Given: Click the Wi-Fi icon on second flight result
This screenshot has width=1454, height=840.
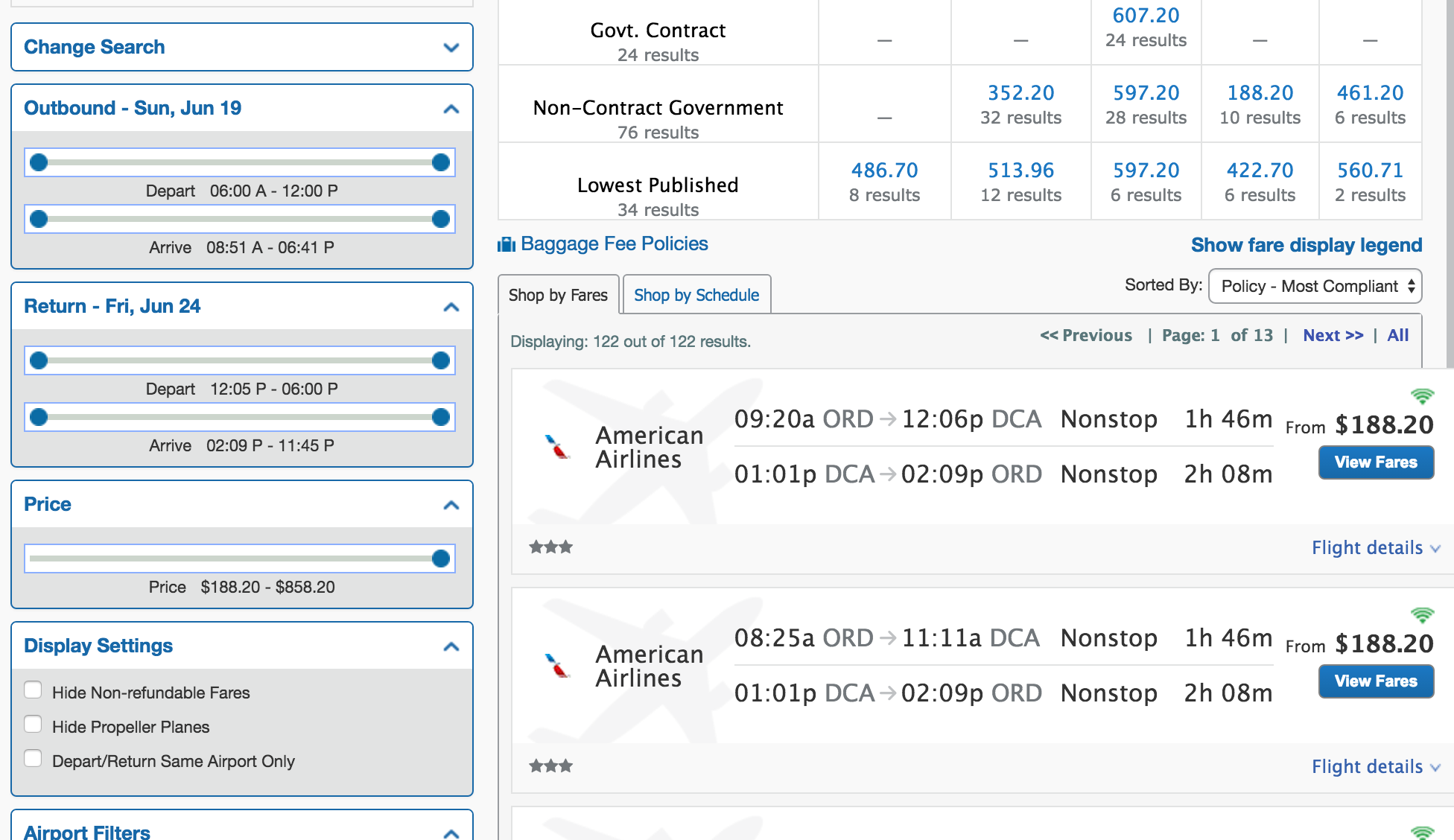Looking at the screenshot, I should click(x=1422, y=614).
